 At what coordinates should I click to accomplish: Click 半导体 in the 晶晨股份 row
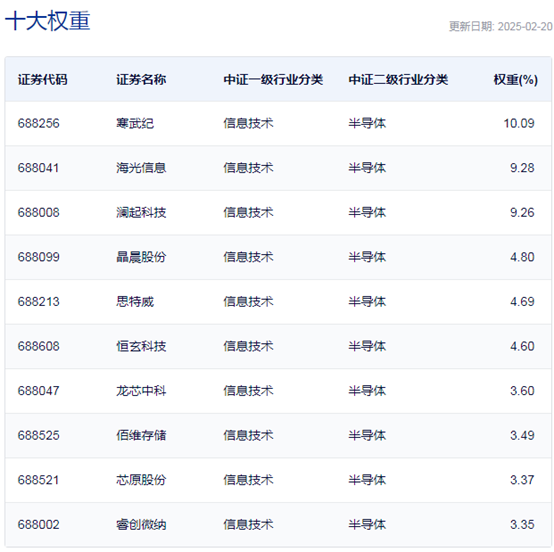[x=367, y=257]
